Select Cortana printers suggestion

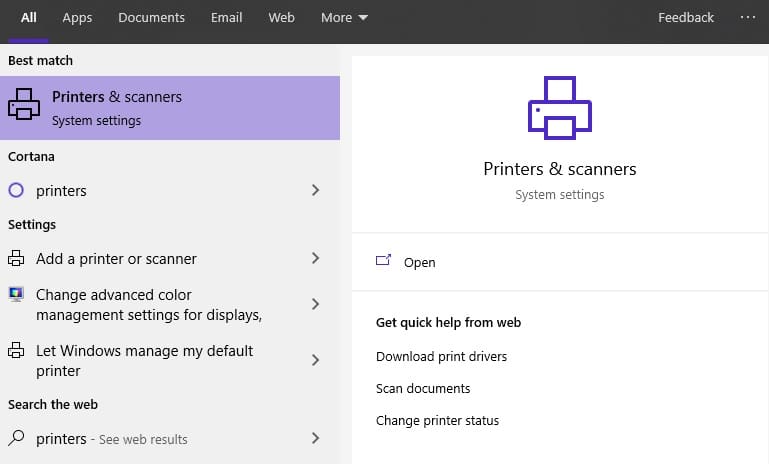pos(170,190)
